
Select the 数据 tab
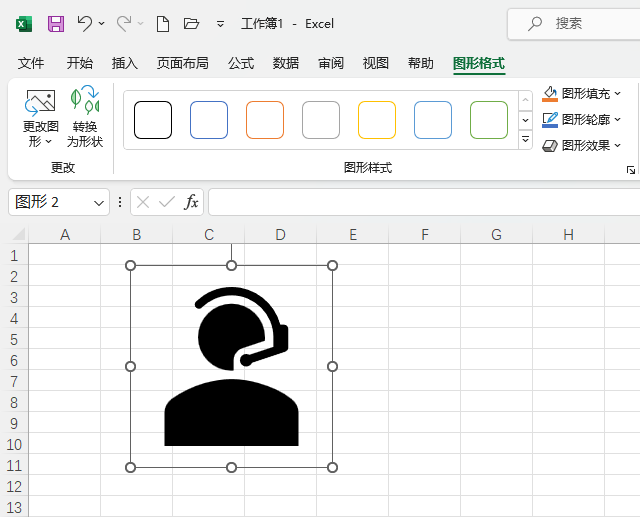point(286,63)
